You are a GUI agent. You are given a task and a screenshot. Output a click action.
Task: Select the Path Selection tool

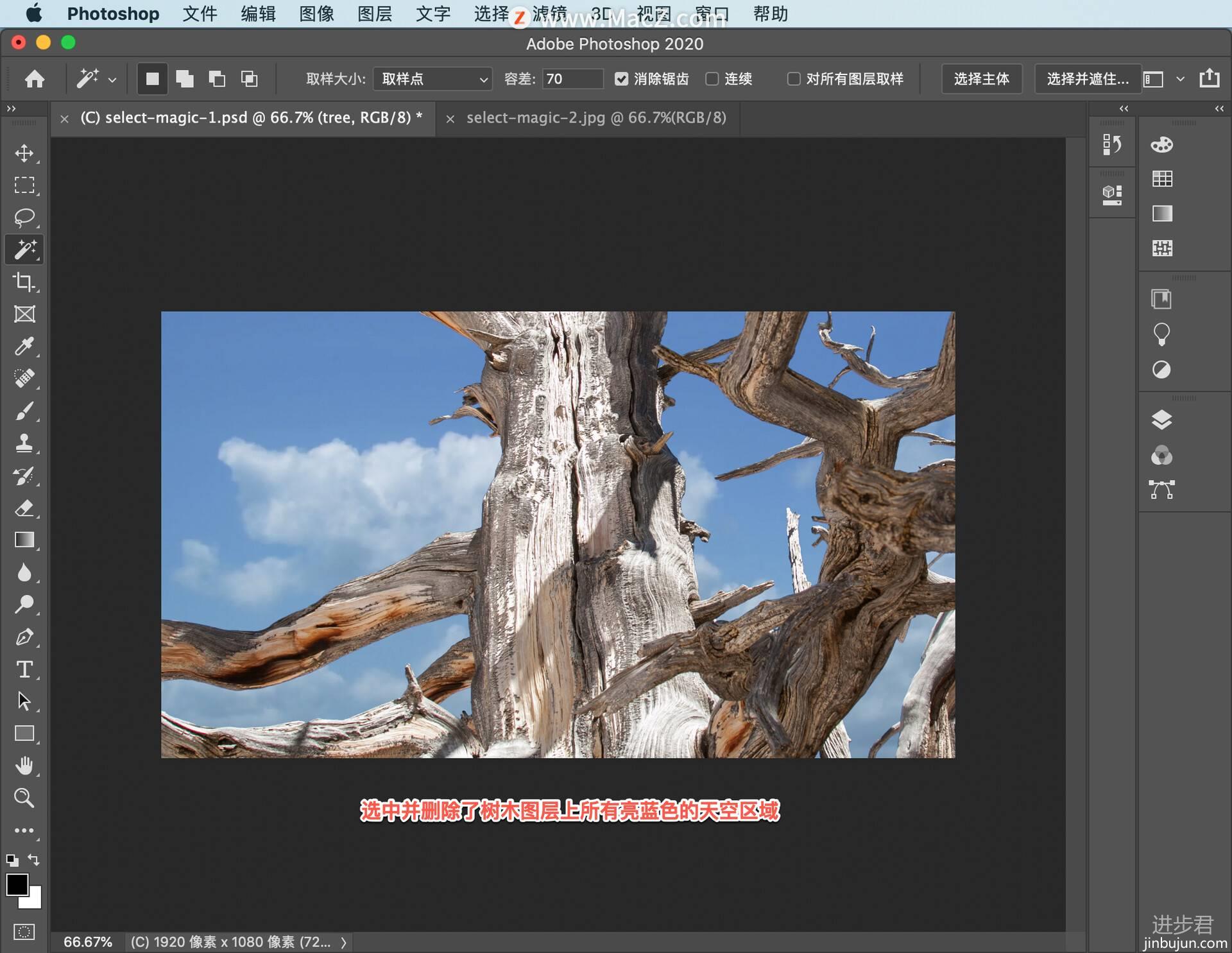tap(24, 701)
